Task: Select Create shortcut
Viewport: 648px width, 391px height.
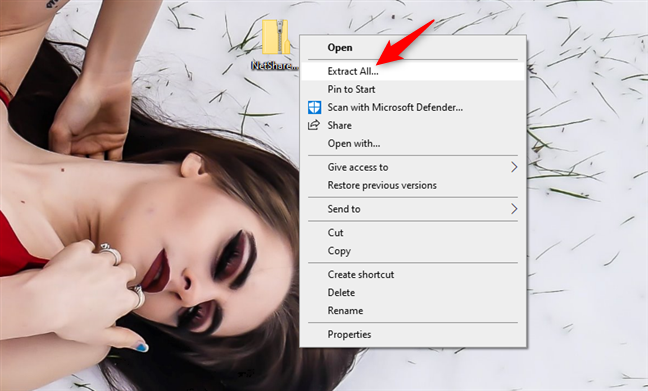Action: pos(413,274)
